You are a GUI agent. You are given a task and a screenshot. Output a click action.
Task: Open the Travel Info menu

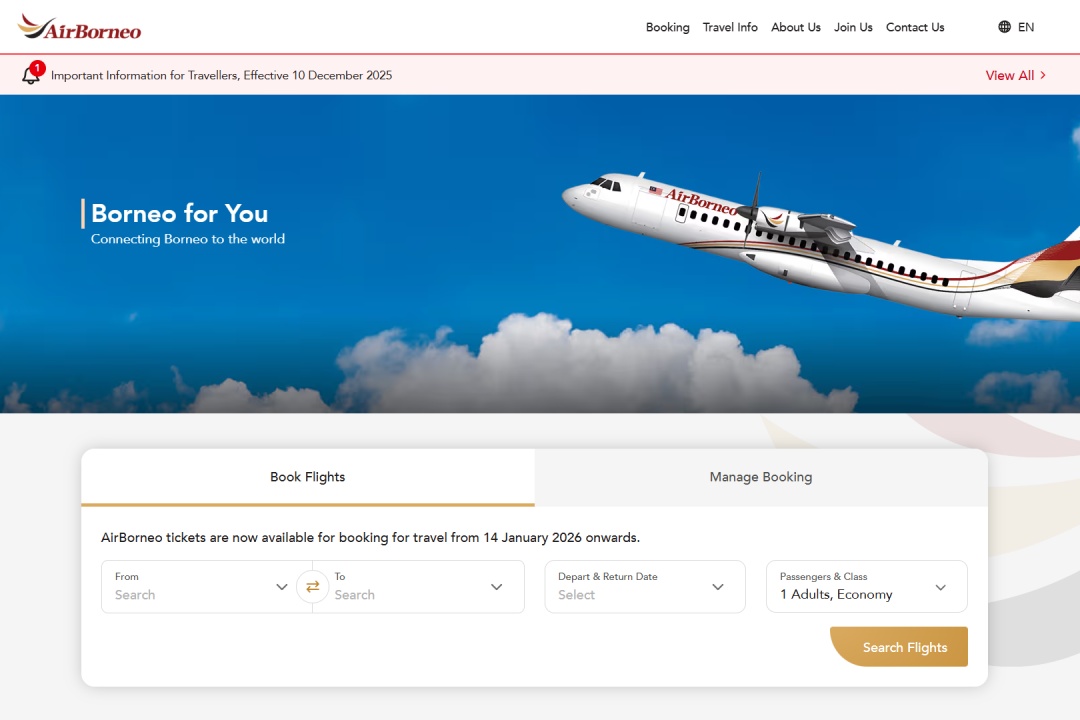tap(730, 27)
